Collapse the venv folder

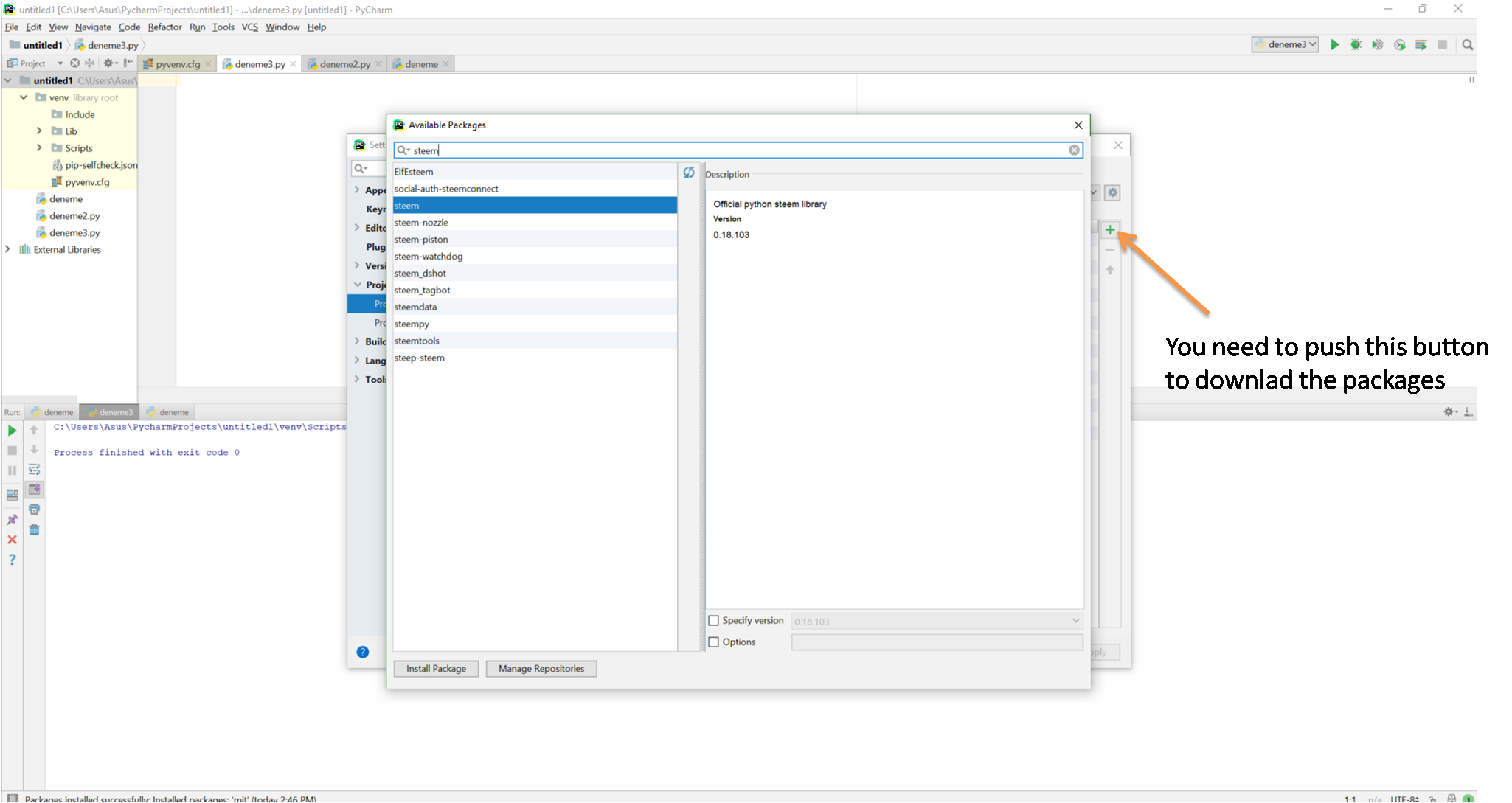click(x=24, y=97)
